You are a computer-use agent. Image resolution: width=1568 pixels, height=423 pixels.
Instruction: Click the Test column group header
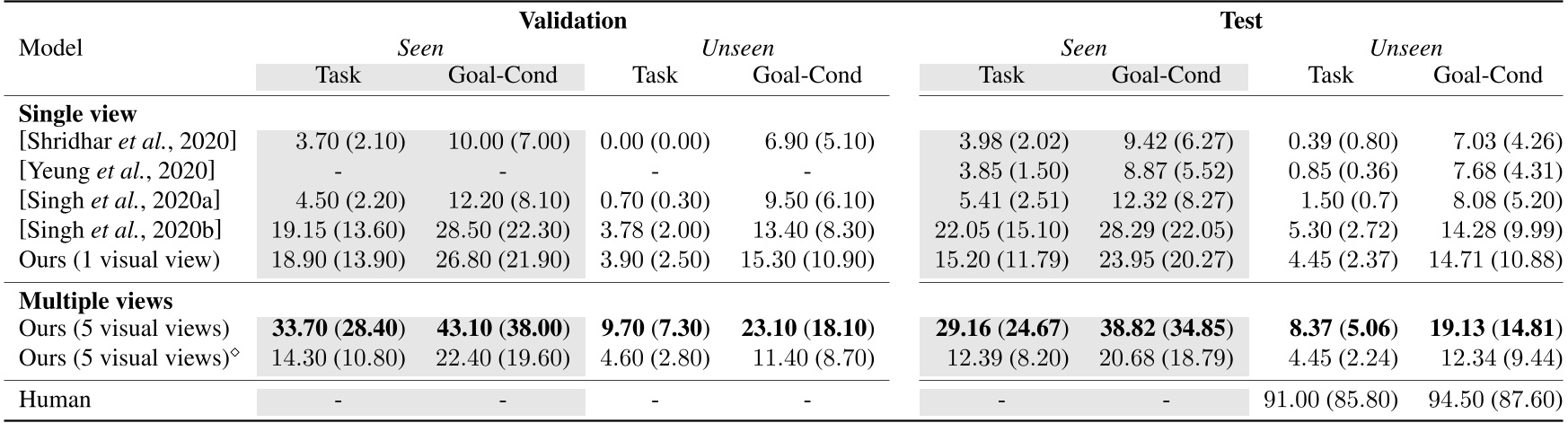pyautogui.click(x=1241, y=20)
